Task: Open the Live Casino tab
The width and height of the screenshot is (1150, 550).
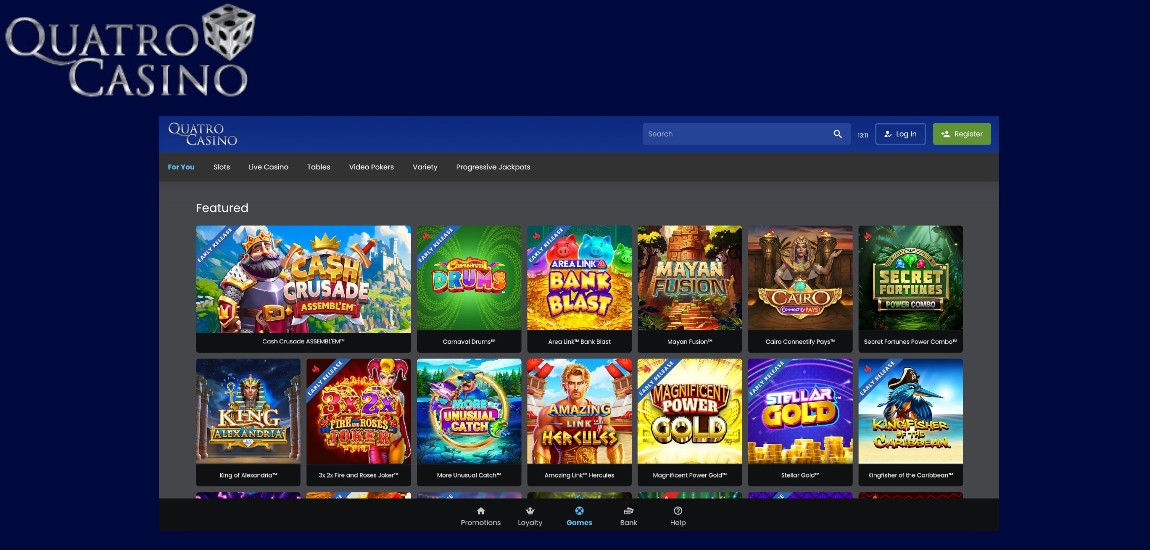Action: pos(268,167)
